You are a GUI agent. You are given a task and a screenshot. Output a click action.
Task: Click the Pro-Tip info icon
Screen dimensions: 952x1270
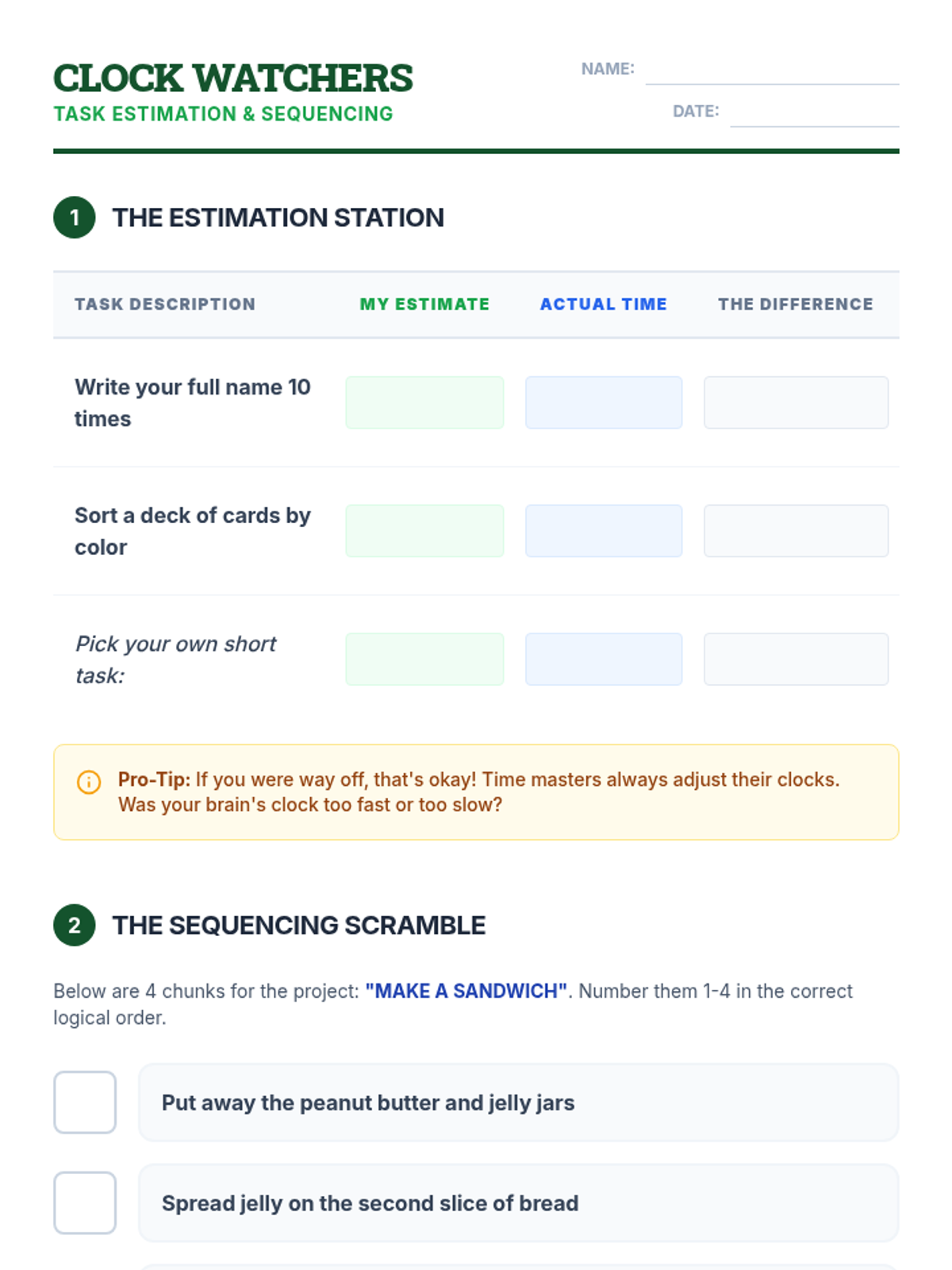(89, 782)
